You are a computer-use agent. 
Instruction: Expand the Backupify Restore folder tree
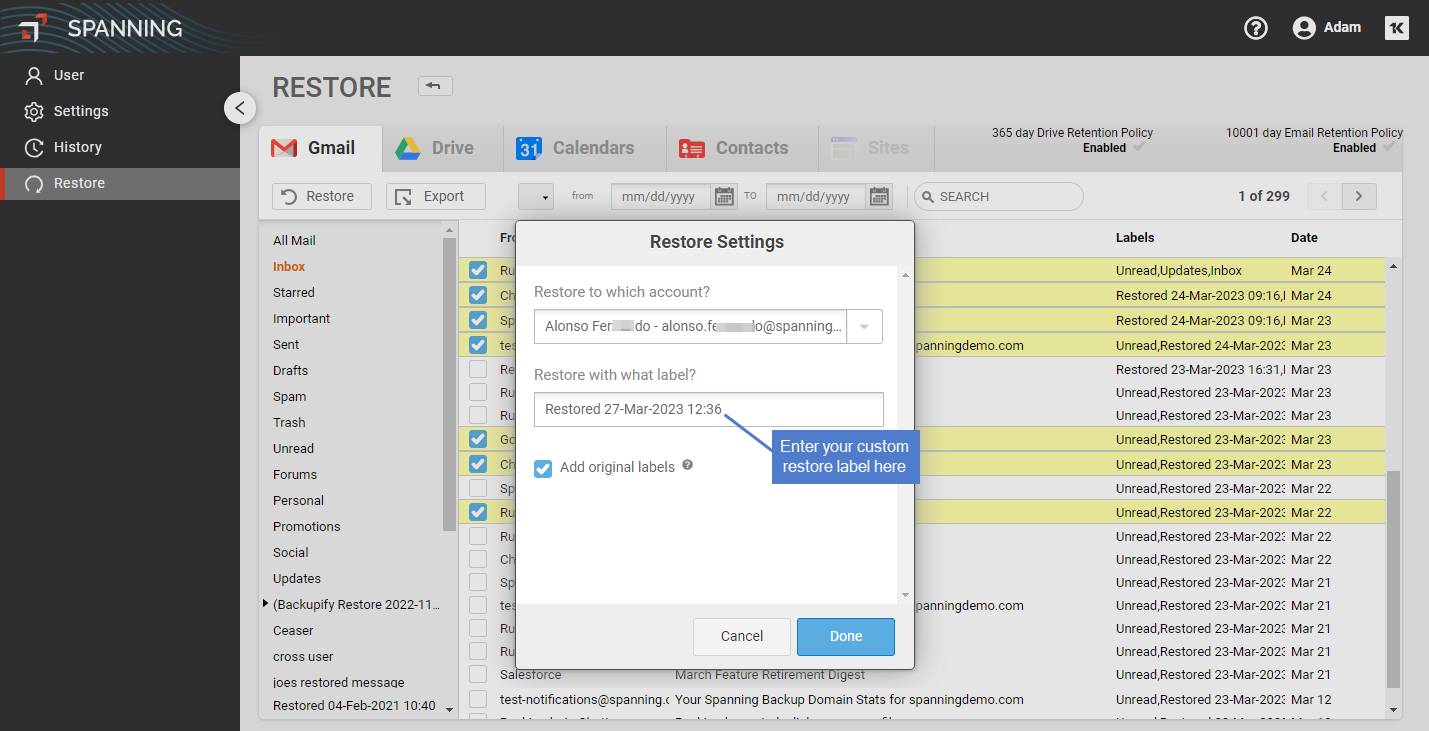[265, 604]
